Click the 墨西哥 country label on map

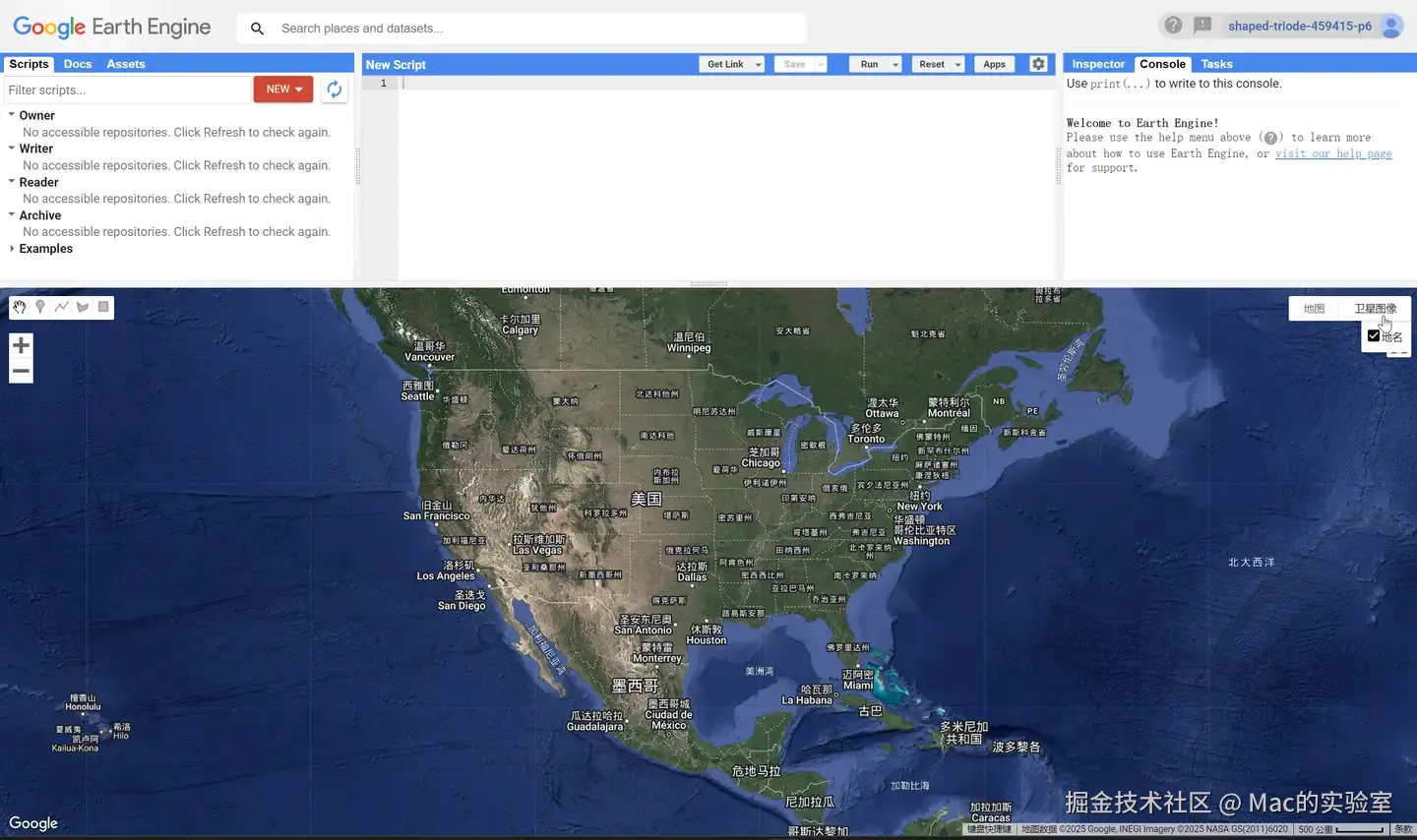[635, 686]
